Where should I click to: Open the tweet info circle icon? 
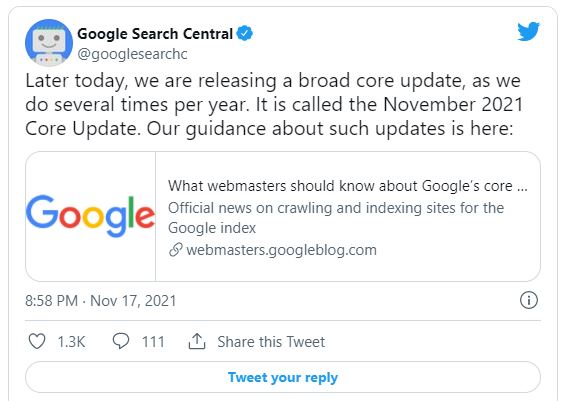point(529,300)
